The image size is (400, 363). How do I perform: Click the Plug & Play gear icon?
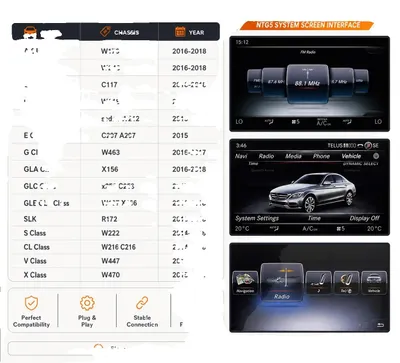click(87, 303)
